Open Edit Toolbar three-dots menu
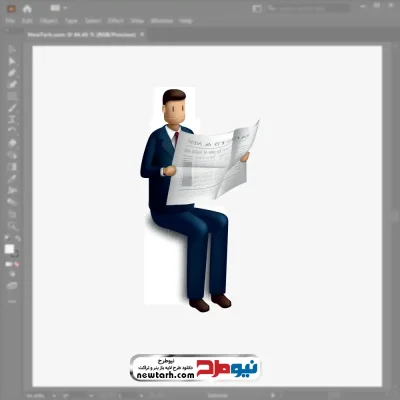Image resolution: width=400 pixels, height=400 pixels. click(x=12, y=301)
